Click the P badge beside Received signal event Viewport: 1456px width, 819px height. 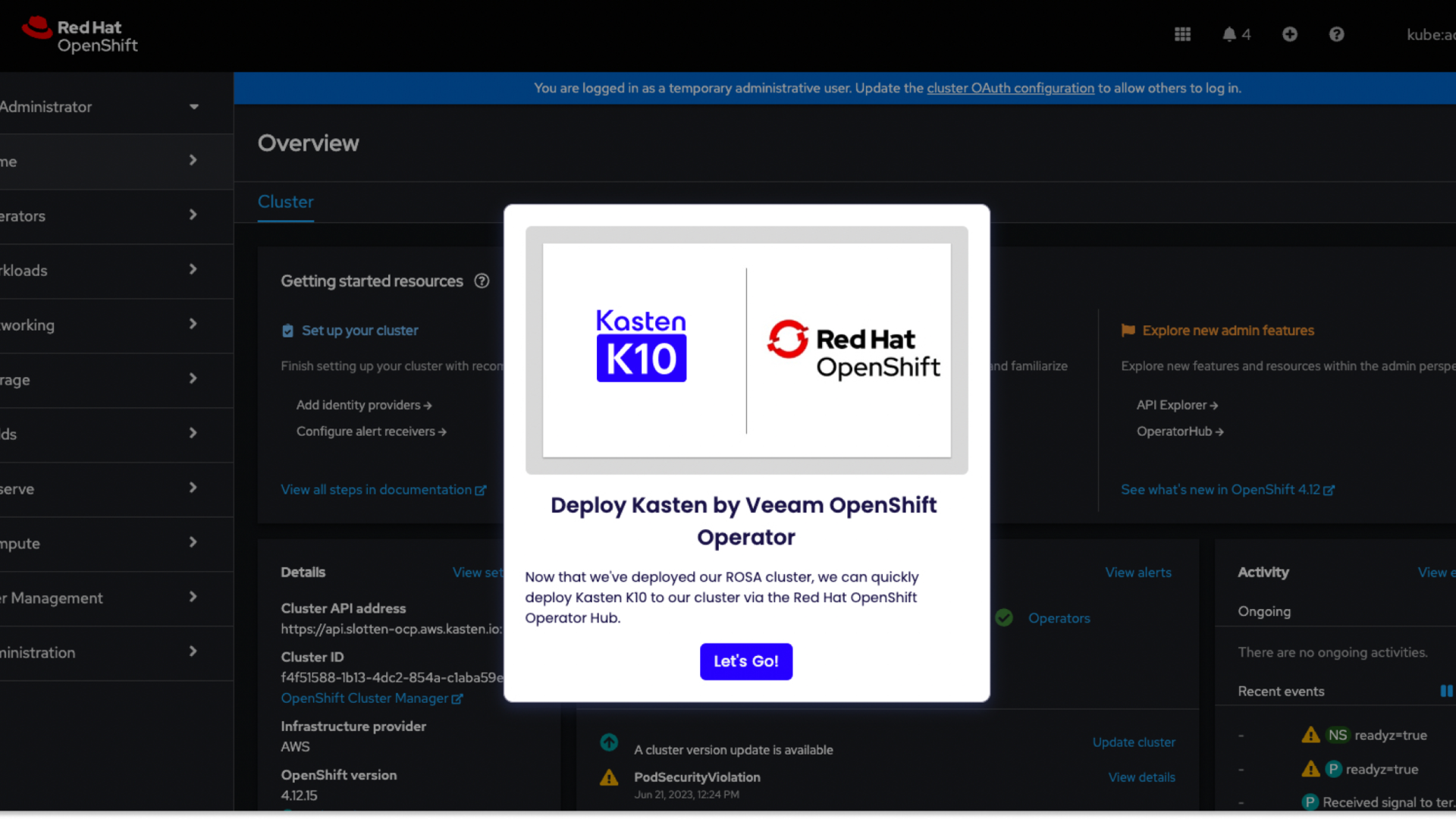[x=1310, y=802]
